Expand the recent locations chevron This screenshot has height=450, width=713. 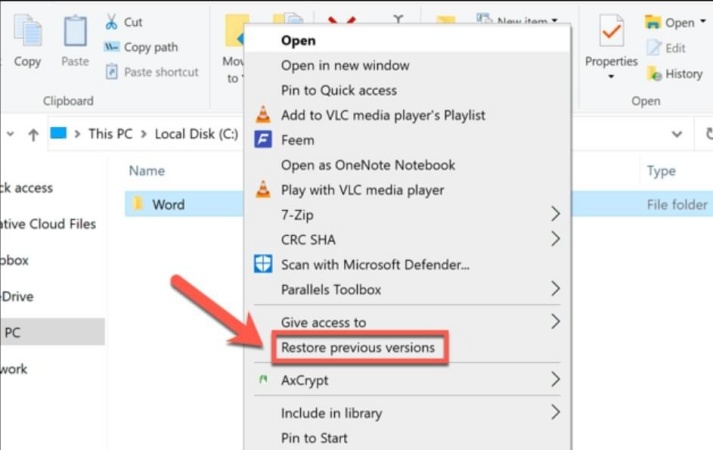[x=10, y=134]
